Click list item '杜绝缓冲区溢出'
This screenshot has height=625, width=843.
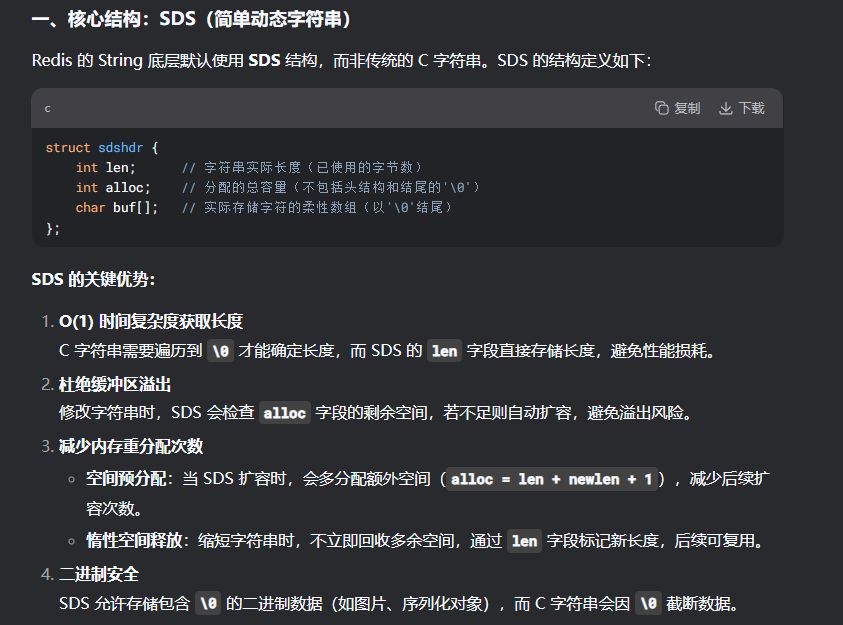115,384
